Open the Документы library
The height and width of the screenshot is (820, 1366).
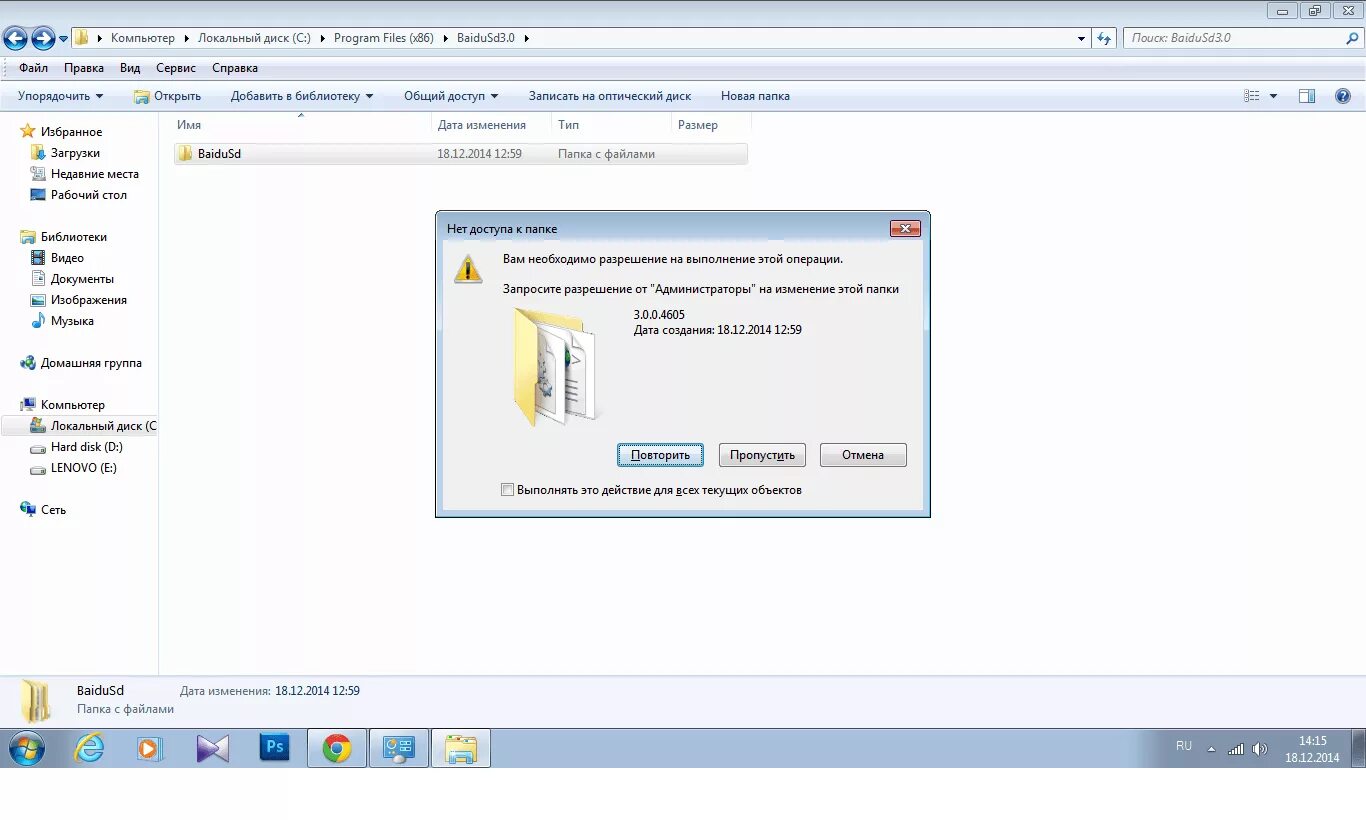(x=82, y=279)
